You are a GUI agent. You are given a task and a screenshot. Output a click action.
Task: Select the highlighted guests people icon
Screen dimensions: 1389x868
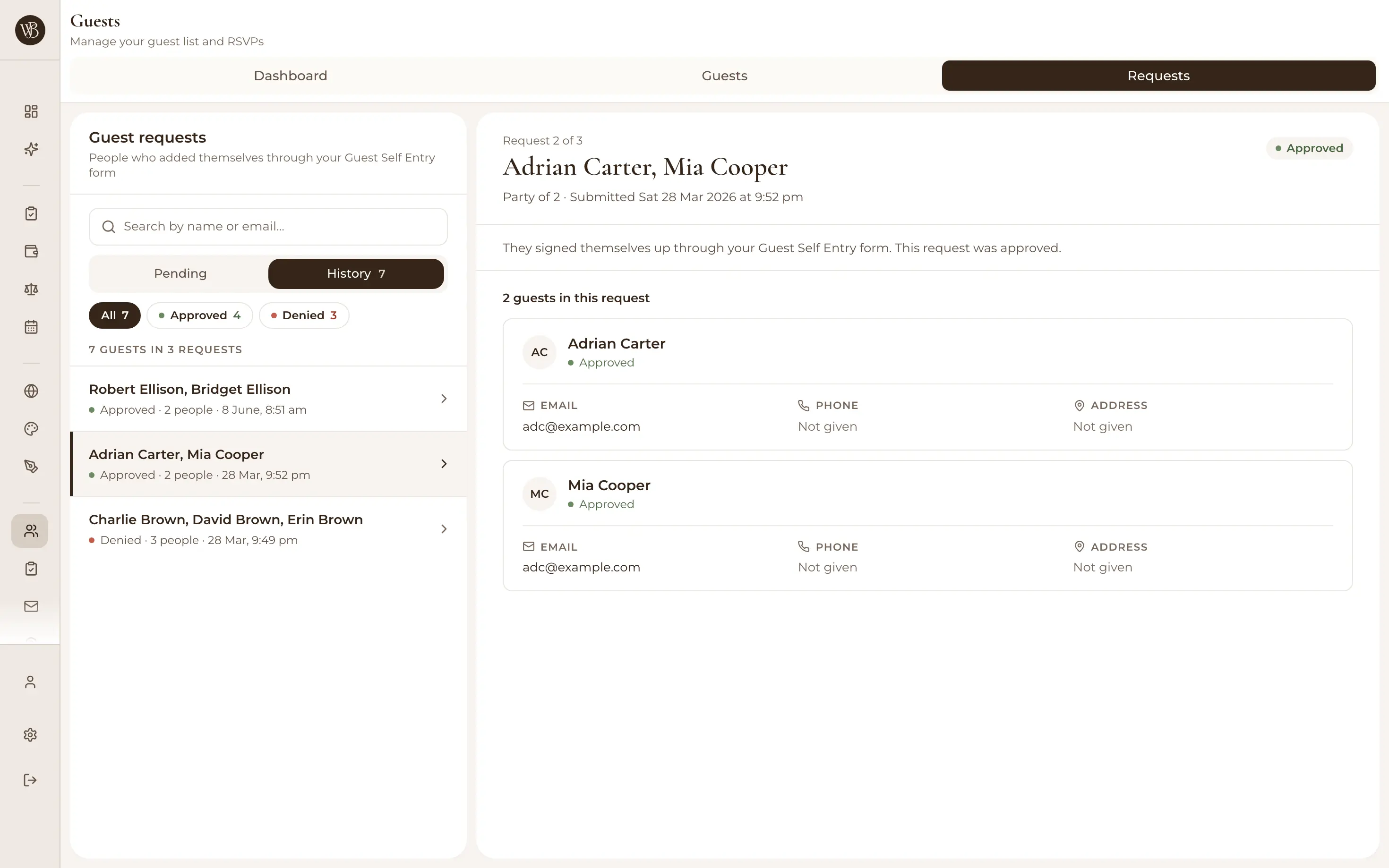click(30, 530)
